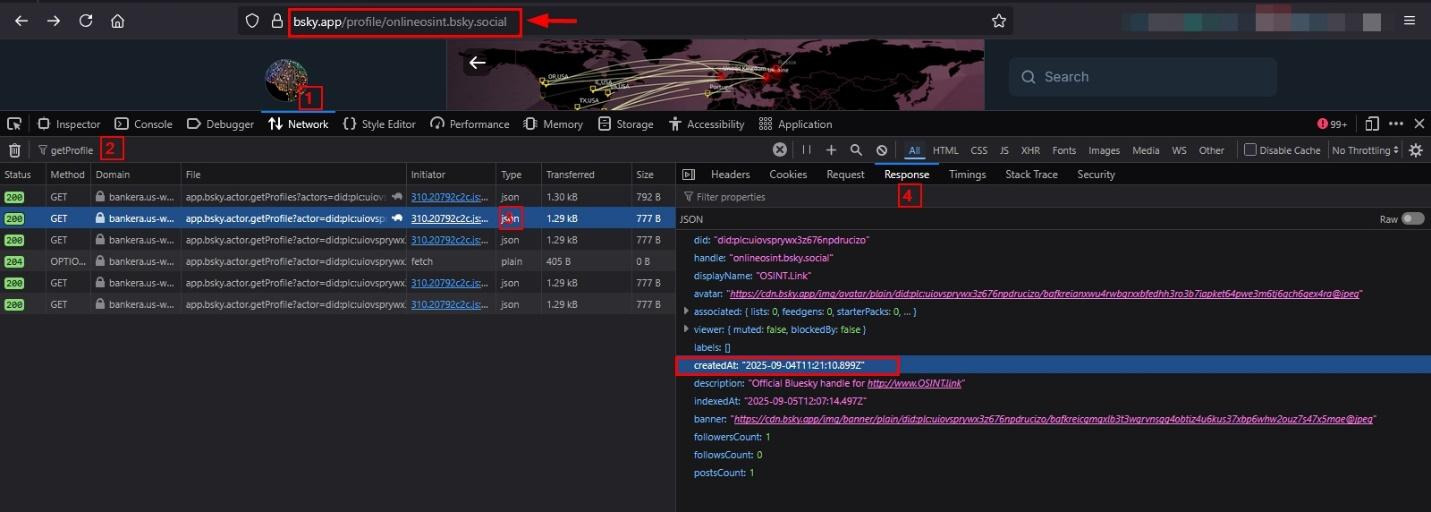Bookmark page with the star icon
Screen dimensions: 1431x512
tap(998, 21)
